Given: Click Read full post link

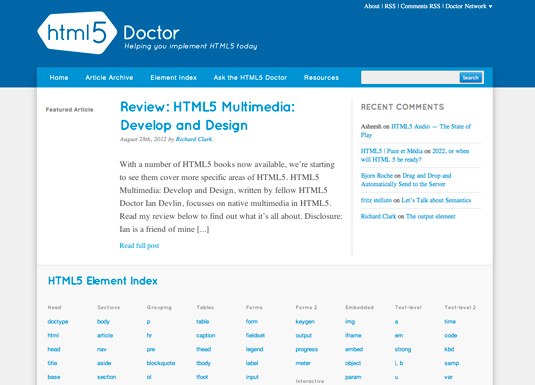Looking at the screenshot, I should 139,245.
